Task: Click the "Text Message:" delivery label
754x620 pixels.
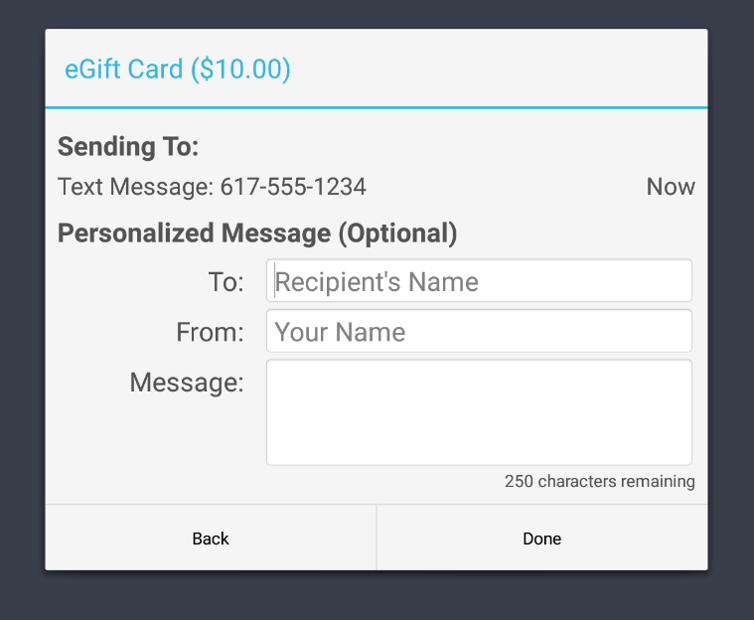Action: [136, 187]
